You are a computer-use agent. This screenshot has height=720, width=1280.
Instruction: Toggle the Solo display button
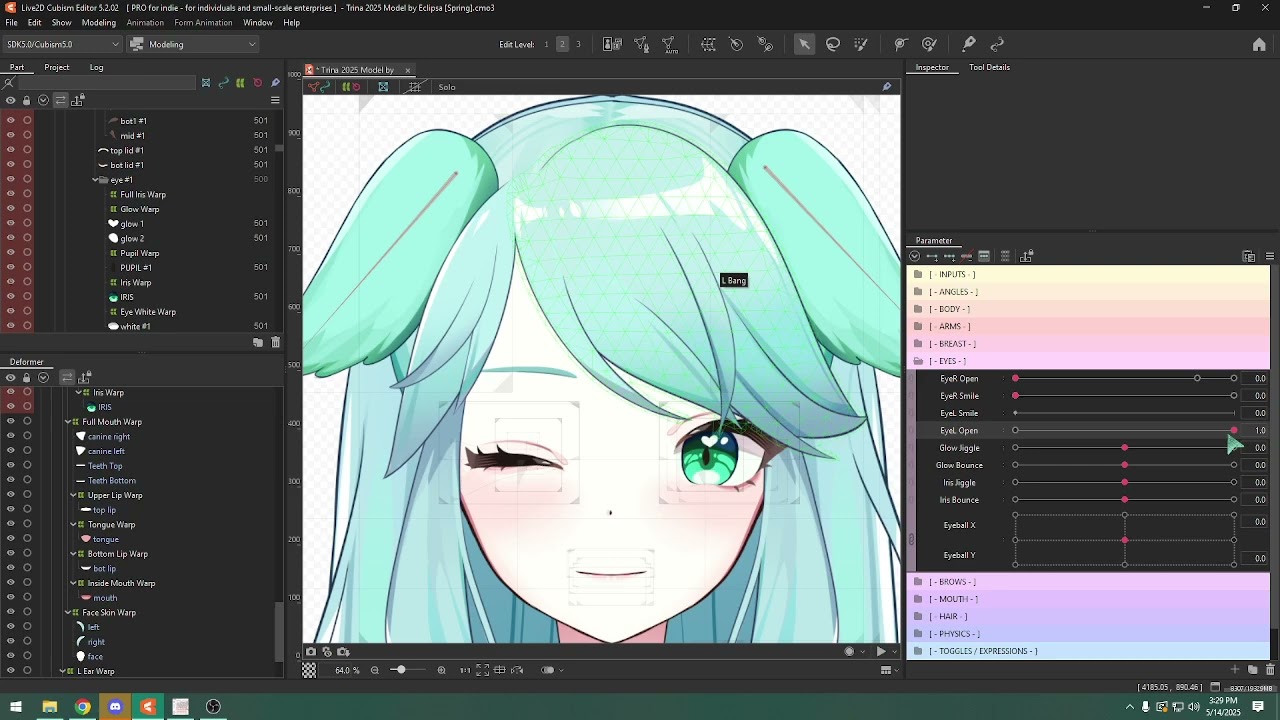click(447, 87)
